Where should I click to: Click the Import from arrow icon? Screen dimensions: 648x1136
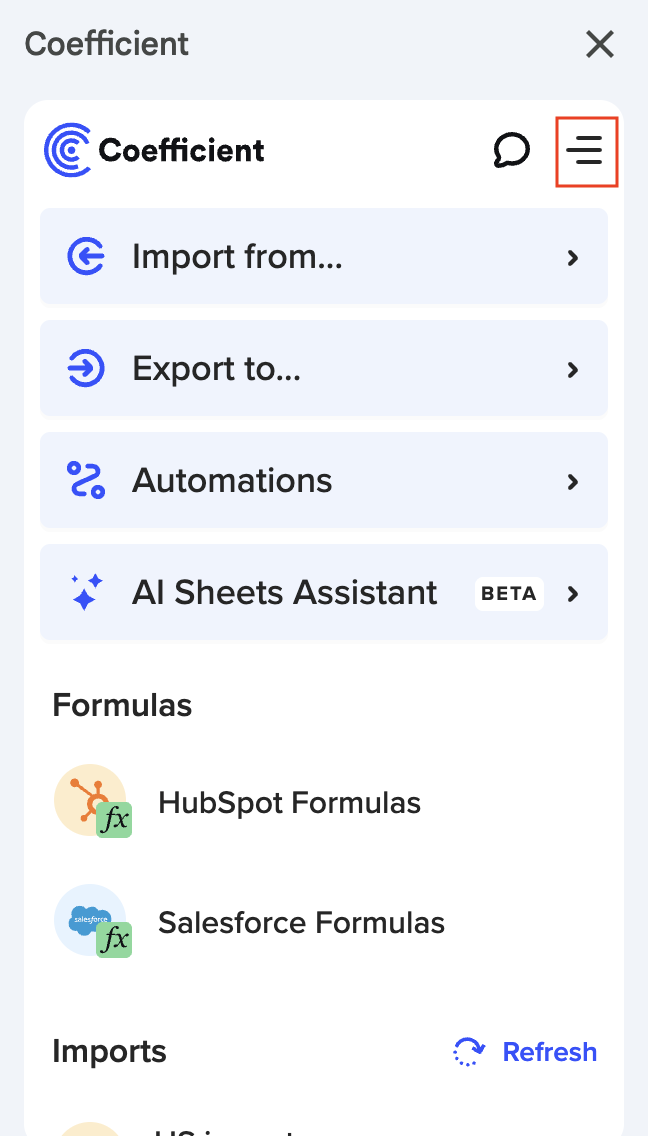86,257
